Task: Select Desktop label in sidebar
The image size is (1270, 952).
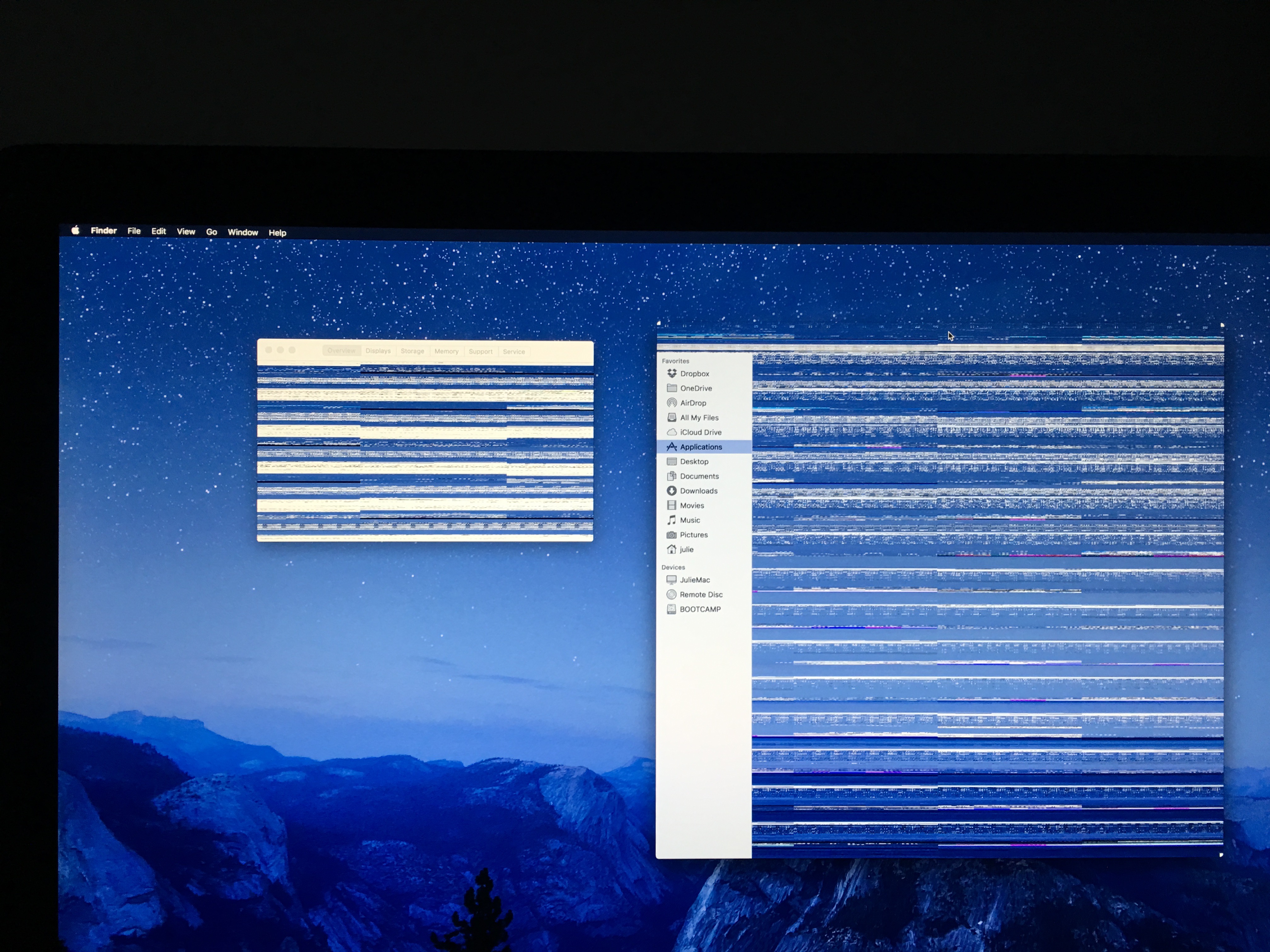Action: (694, 462)
